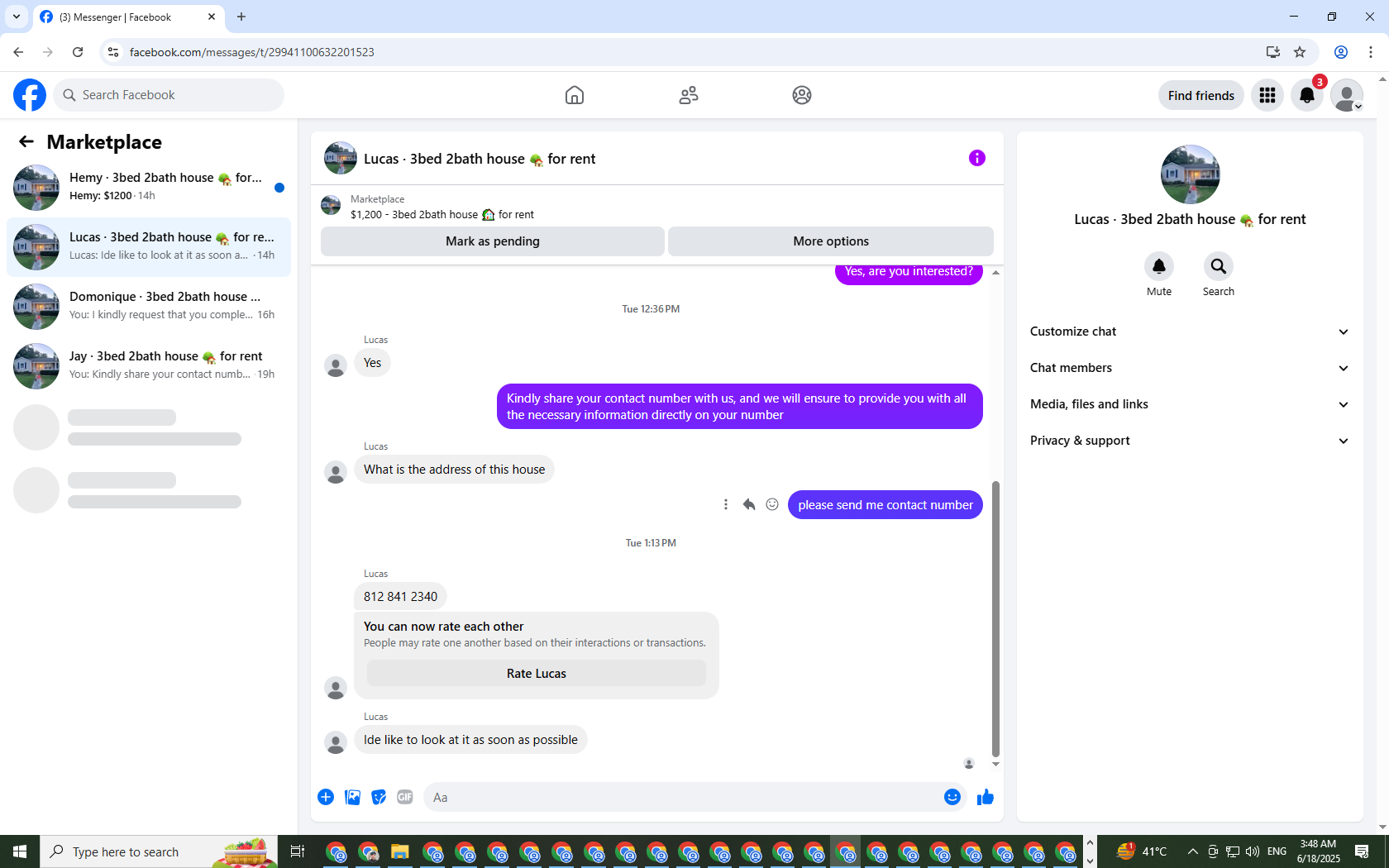Open a new browser tab
The width and height of the screenshot is (1389, 868).
click(x=241, y=17)
